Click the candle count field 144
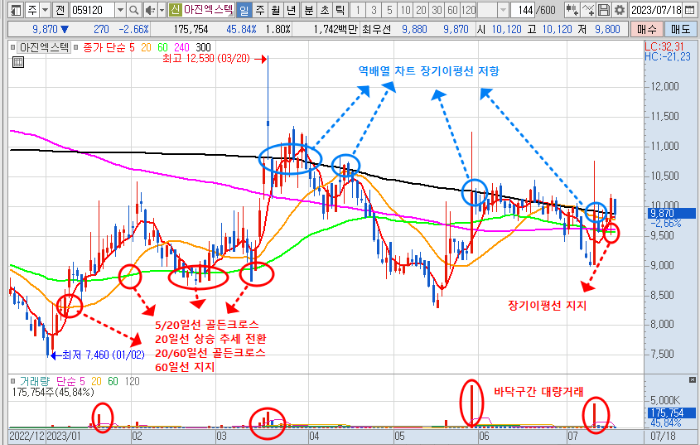Screen dimensions: 700x445 pyautogui.click(x=523, y=10)
